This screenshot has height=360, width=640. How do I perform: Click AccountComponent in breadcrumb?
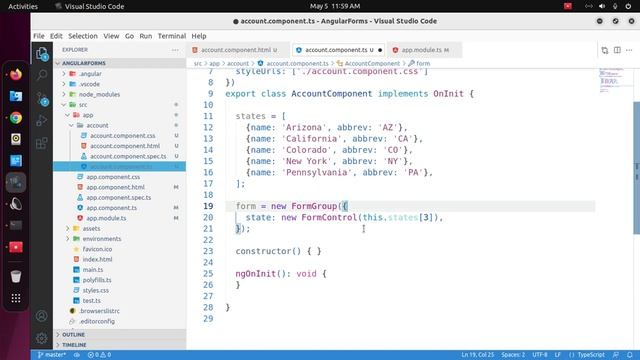pyautogui.click(x=372, y=63)
